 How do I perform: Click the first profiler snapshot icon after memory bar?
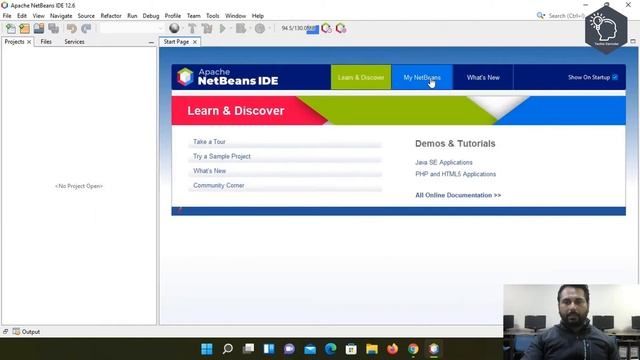click(x=327, y=29)
